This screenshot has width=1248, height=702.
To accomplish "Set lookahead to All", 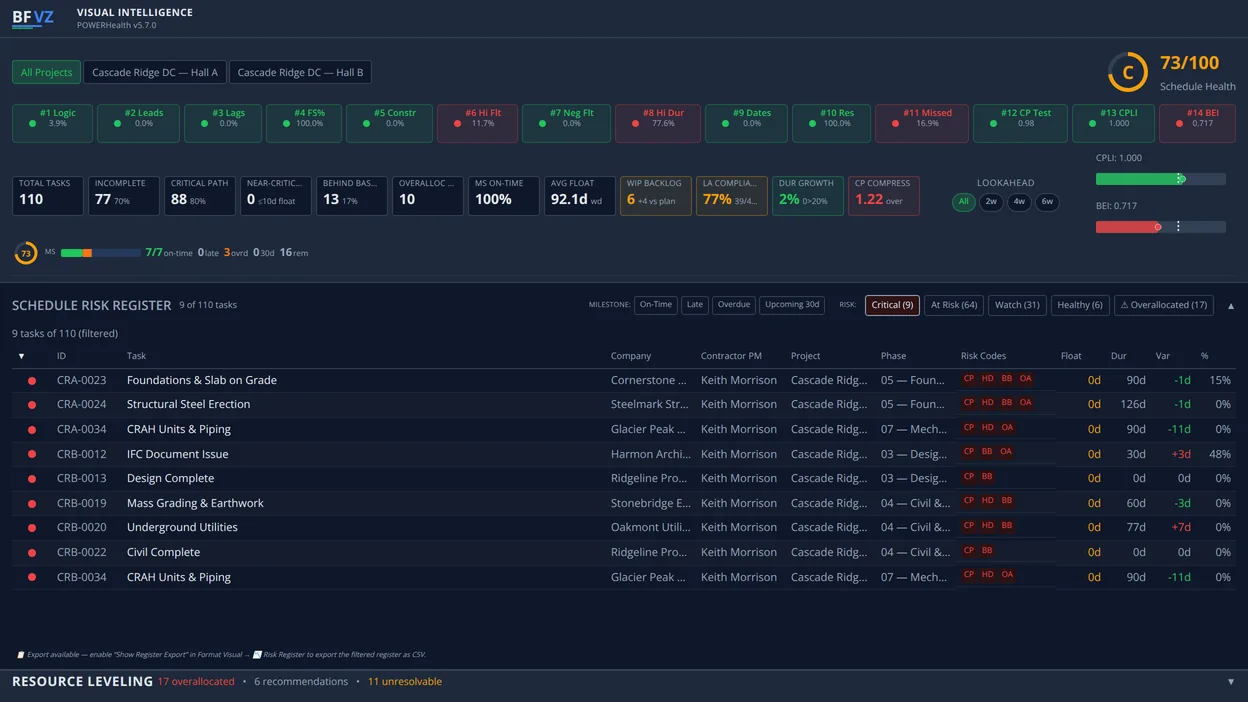I will (x=964, y=202).
